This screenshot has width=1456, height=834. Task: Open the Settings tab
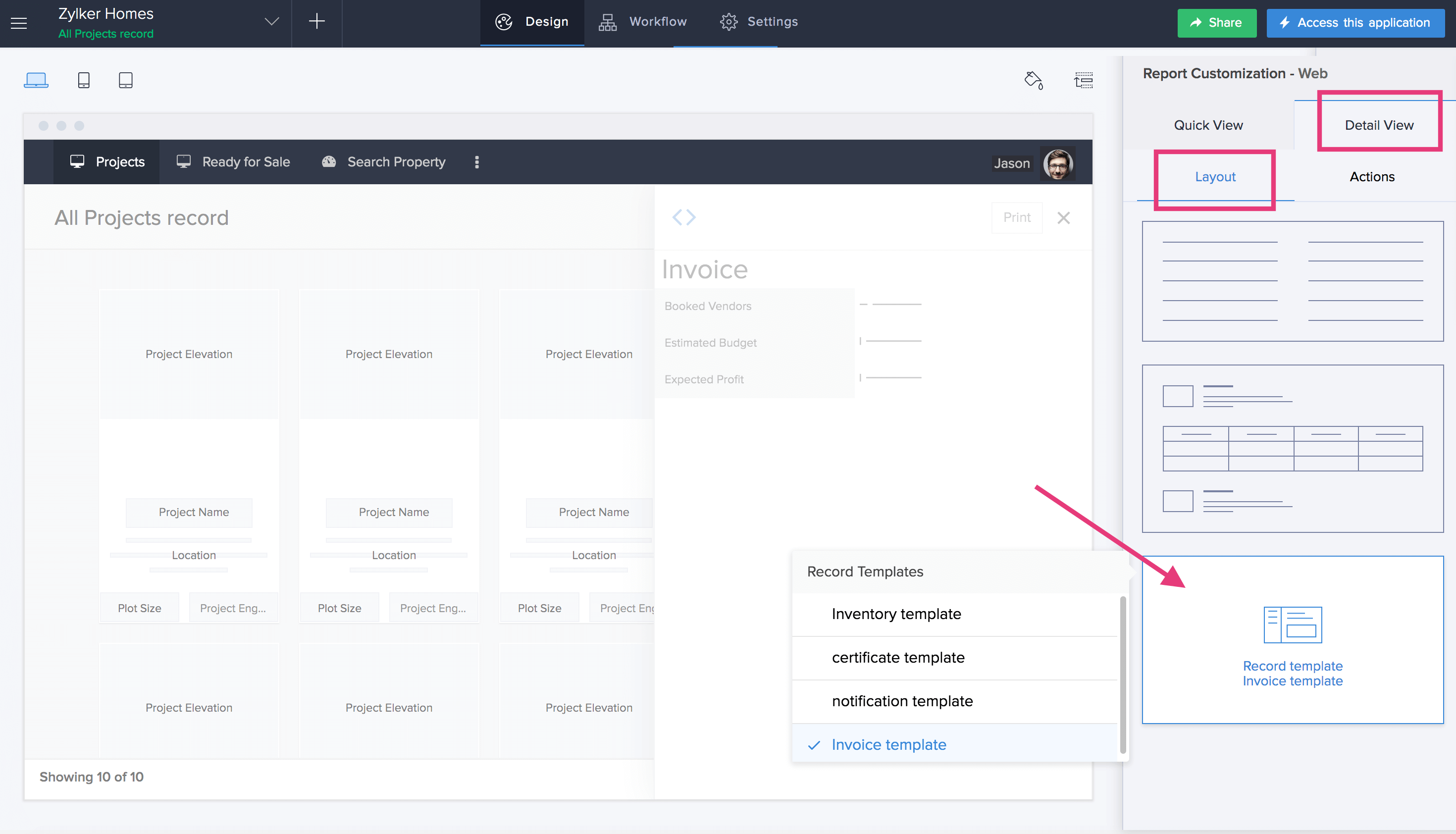pyautogui.click(x=758, y=22)
